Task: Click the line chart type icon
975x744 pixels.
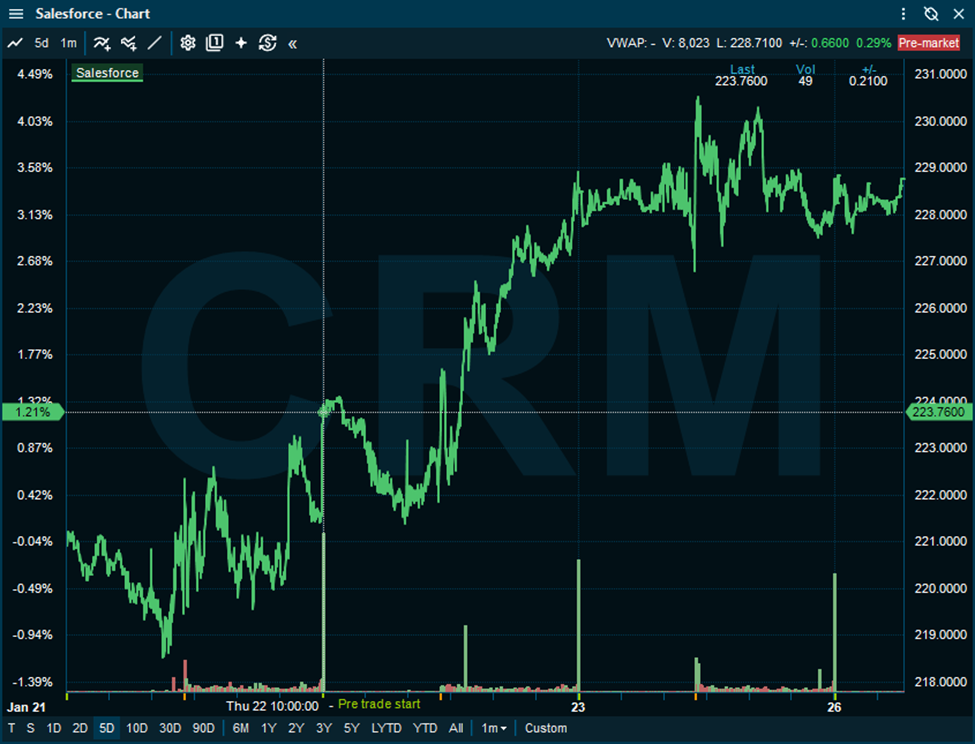Action: point(15,43)
